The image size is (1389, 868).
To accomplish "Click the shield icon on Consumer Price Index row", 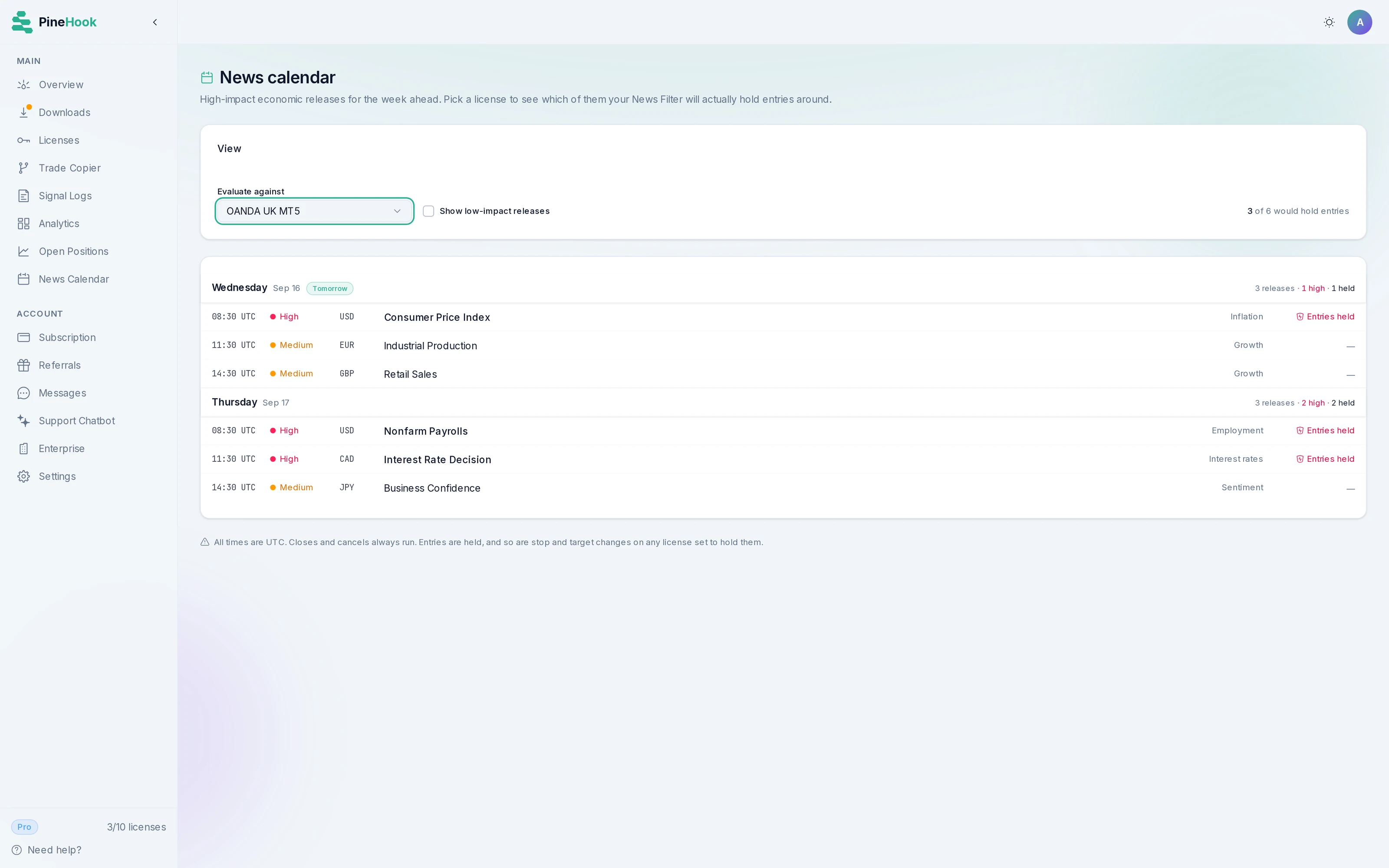I will click(x=1300, y=317).
